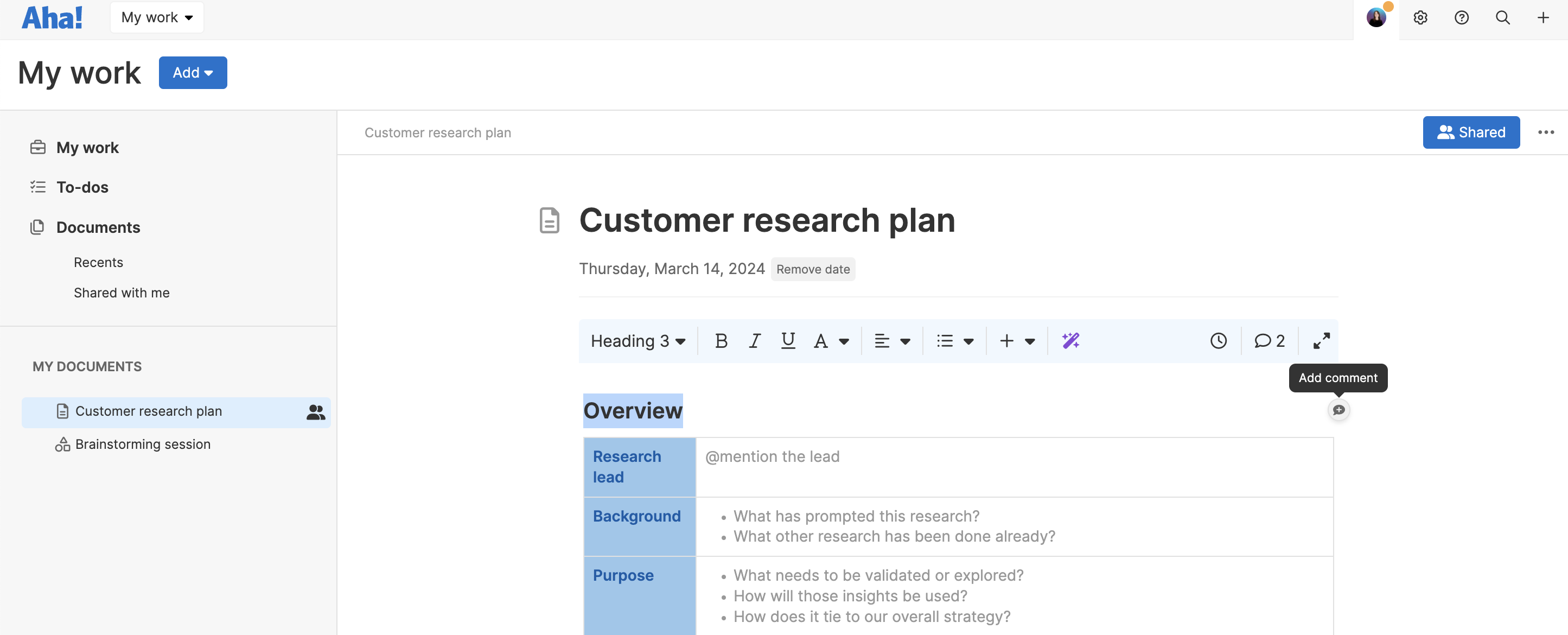Open the user avatar menu
This screenshot has height=635, width=1568.
tap(1375, 18)
